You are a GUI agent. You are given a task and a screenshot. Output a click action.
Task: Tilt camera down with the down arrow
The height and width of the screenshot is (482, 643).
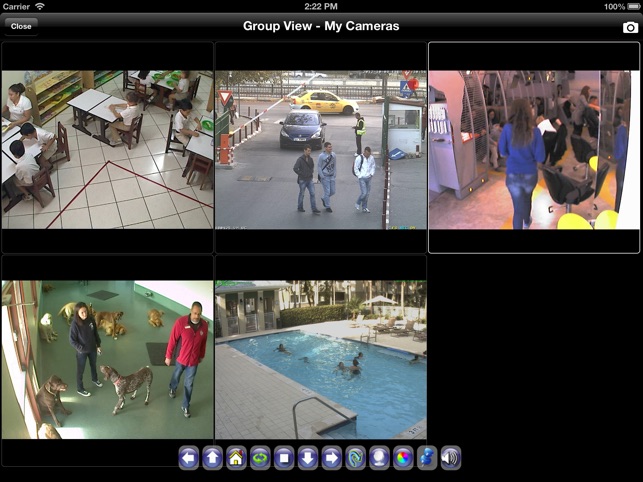coord(308,458)
